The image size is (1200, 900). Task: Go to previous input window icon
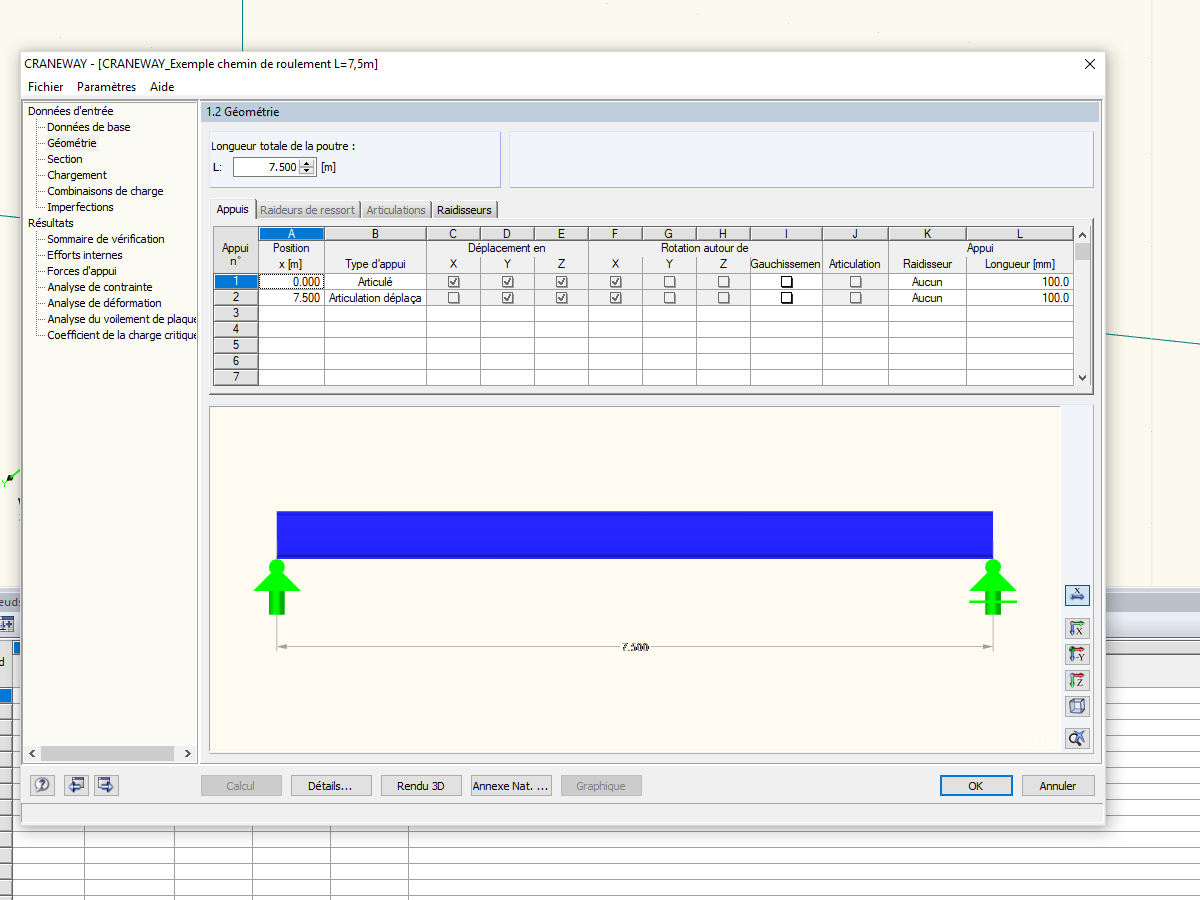click(76, 786)
